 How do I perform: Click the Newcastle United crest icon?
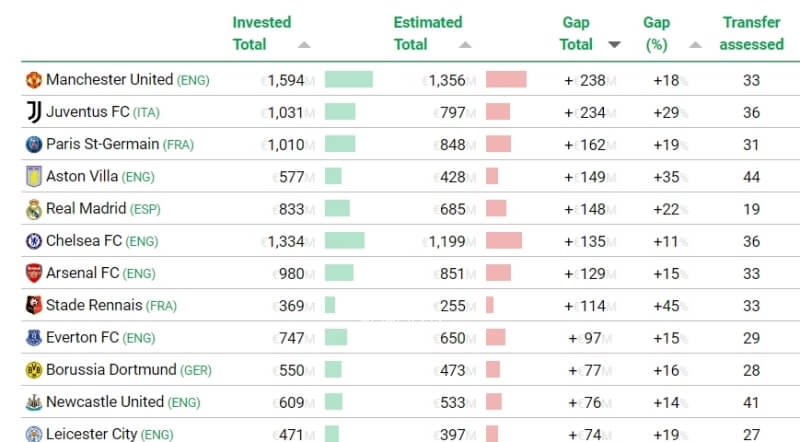34,402
